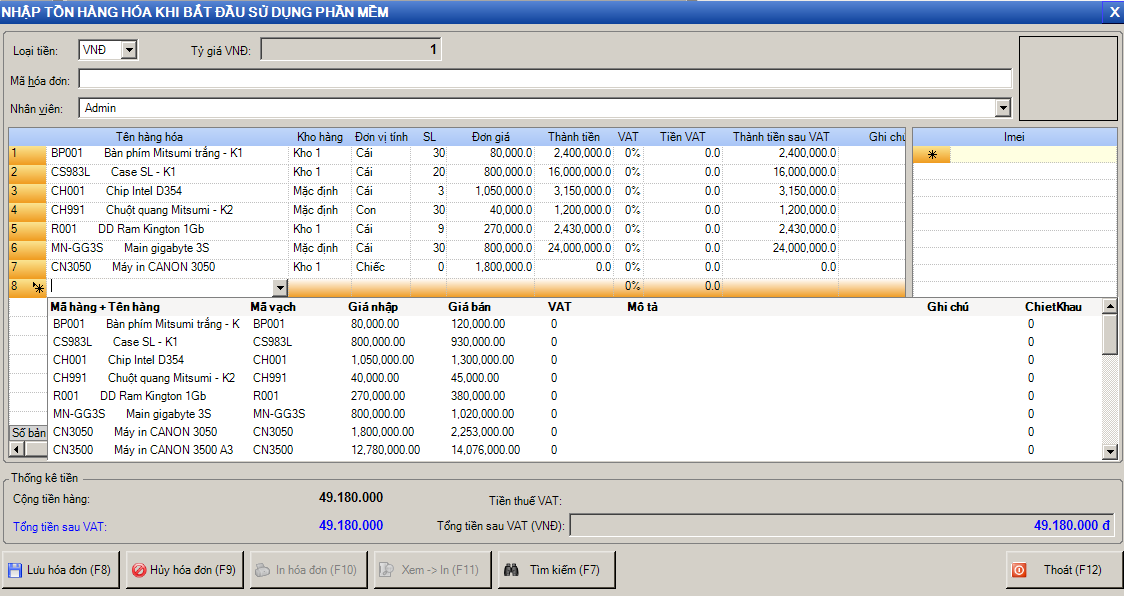
Task: Click the Tên hàng hóa column header
Action: point(149,137)
